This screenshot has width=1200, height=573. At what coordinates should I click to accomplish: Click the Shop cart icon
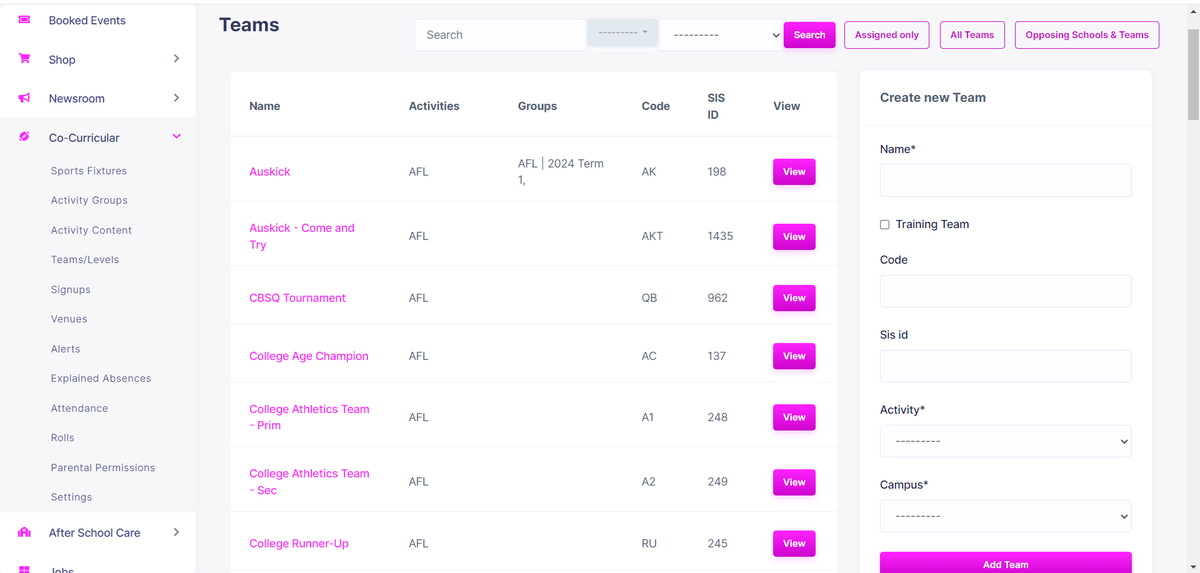(x=24, y=59)
